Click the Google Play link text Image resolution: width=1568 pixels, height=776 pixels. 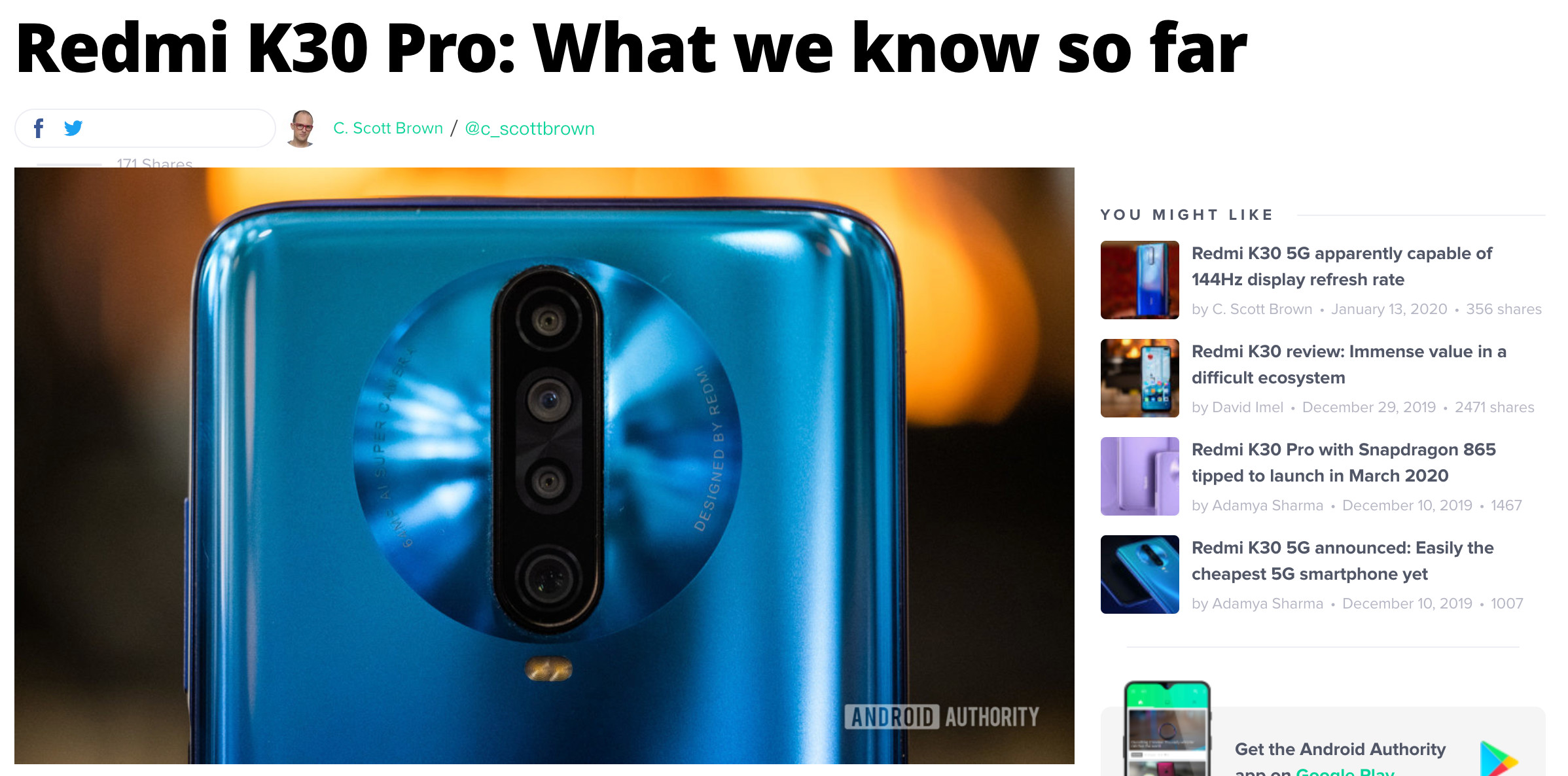point(1345,772)
